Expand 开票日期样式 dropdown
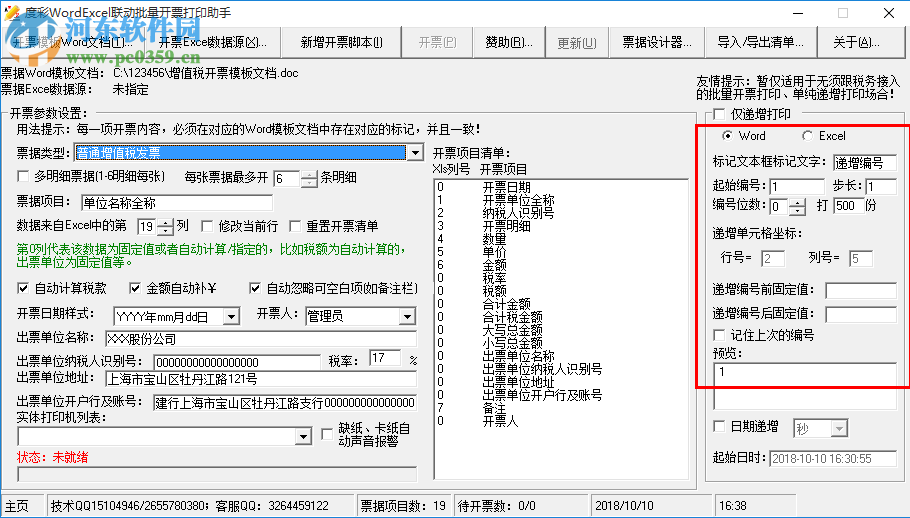This screenshot has width=910, height=518. (231, 316)
